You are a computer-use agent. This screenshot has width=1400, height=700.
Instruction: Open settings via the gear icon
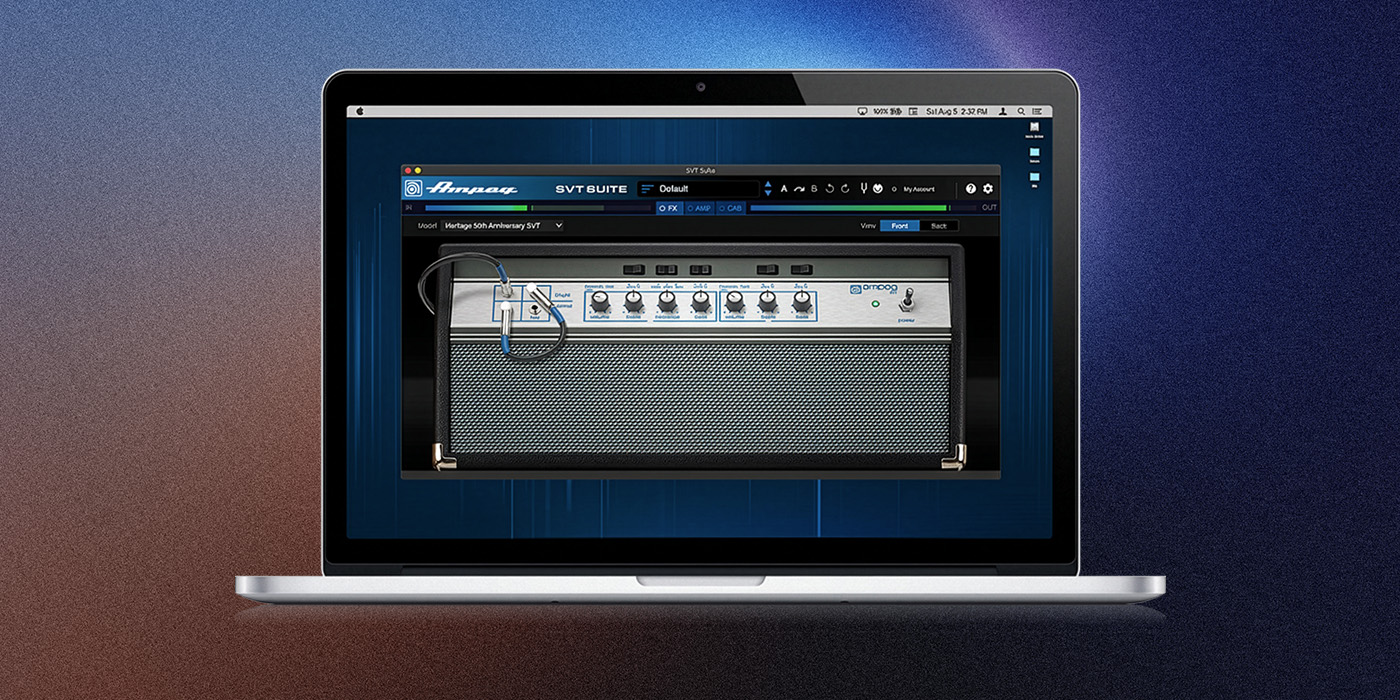click(988, 188)
